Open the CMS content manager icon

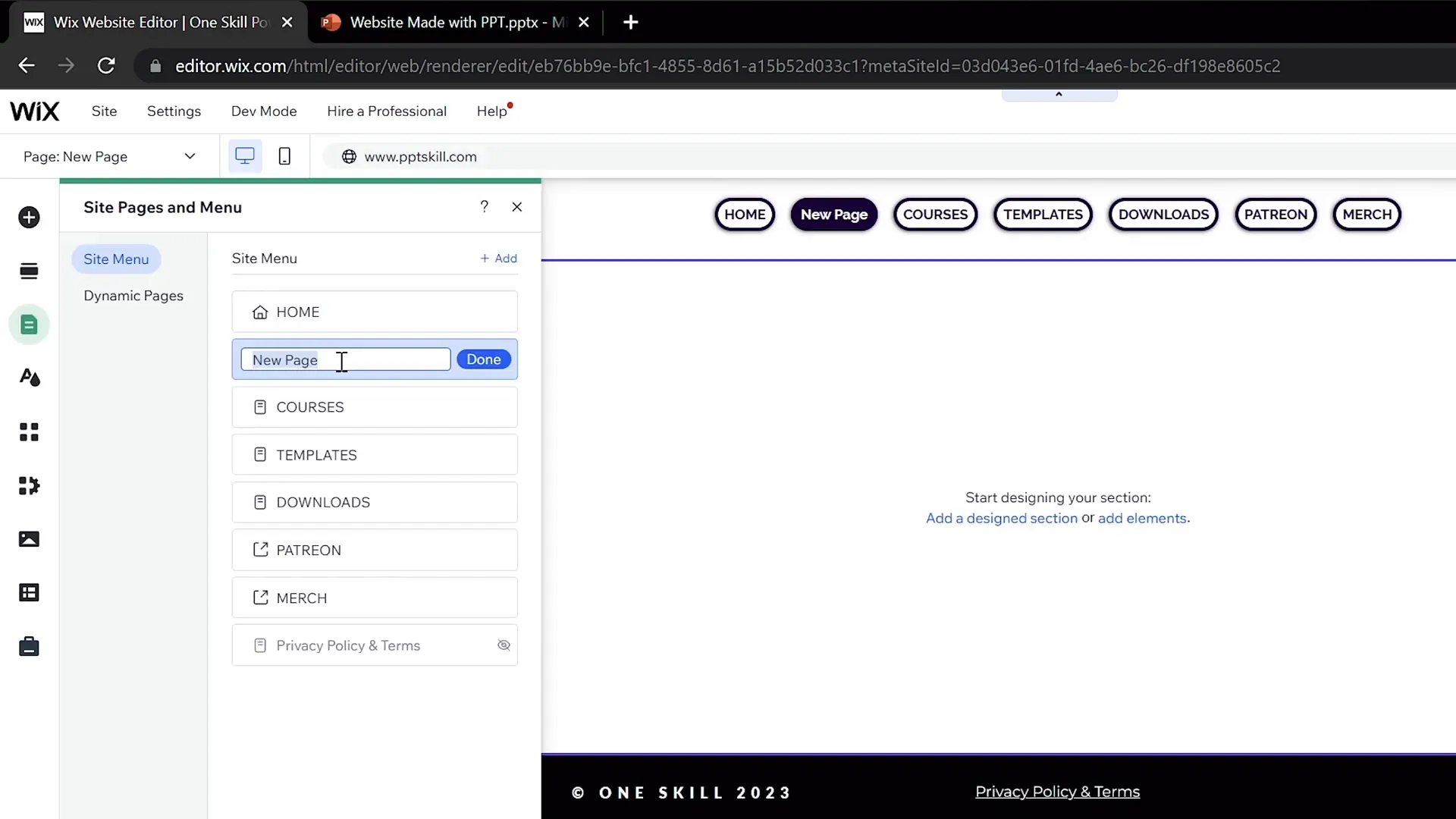click(29, 593)
